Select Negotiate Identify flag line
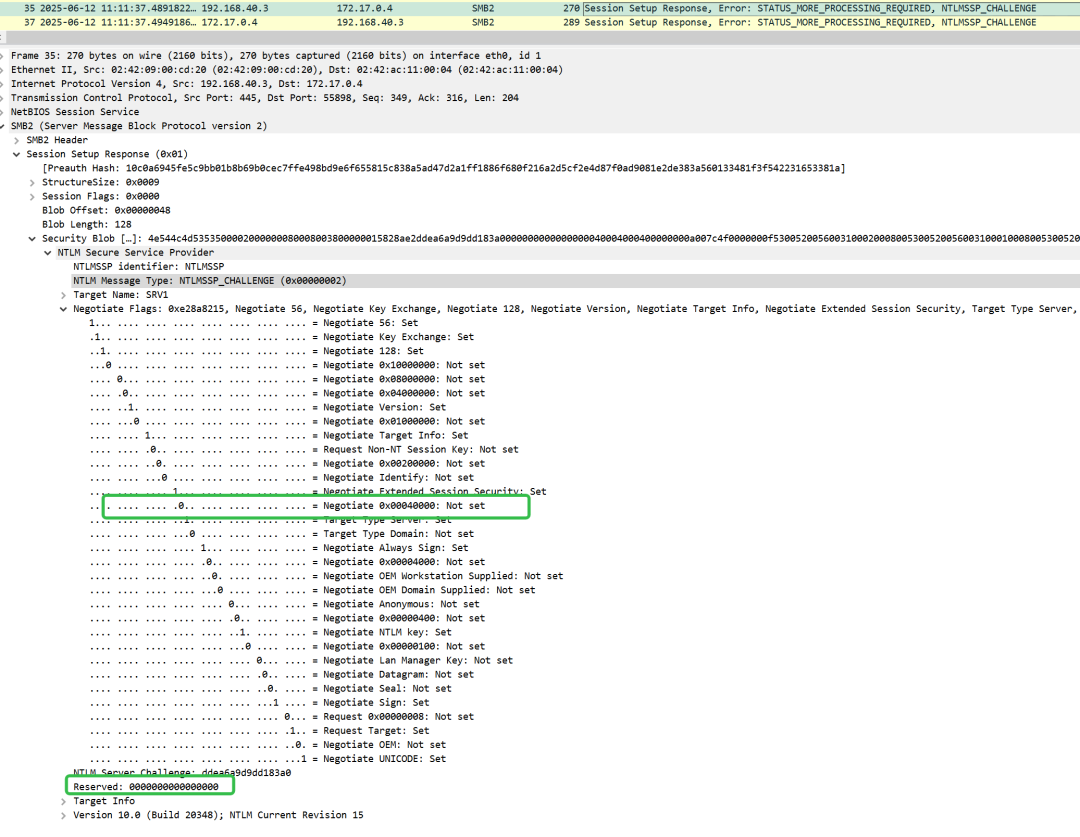The height and width of the screenshot is (837, 1080). coord(282,477)
